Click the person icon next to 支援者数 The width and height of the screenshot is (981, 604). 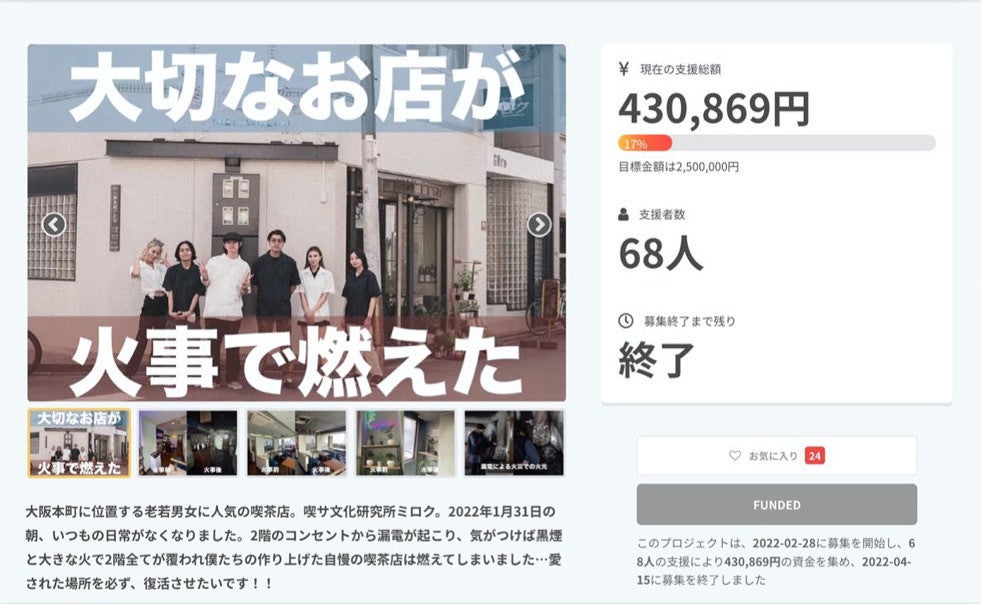623,214
